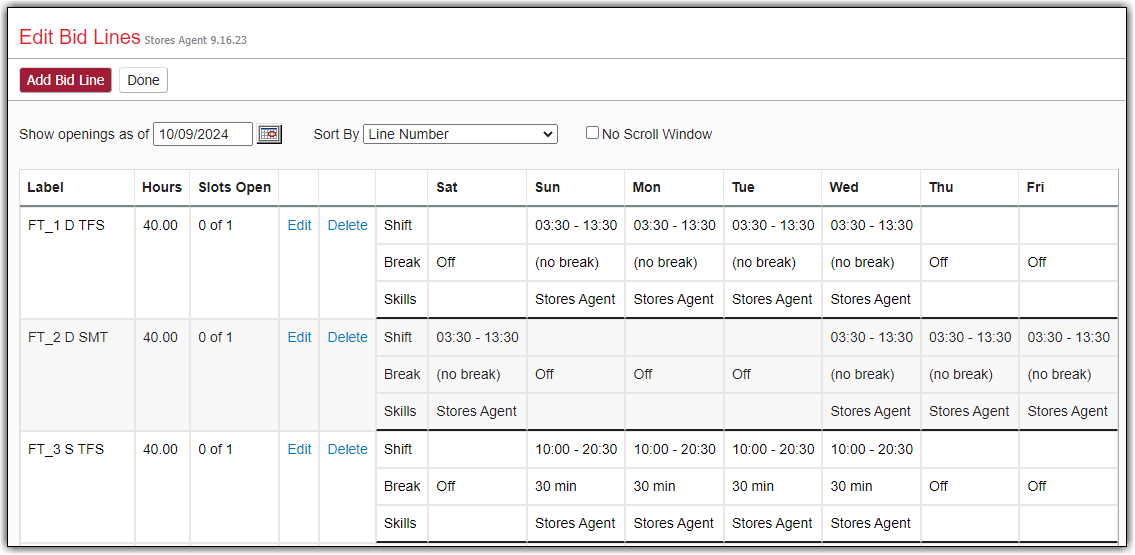Open the Sort By dropdown
The height and width of the screenshot is (555, 1135).
[x=460, y=134]
